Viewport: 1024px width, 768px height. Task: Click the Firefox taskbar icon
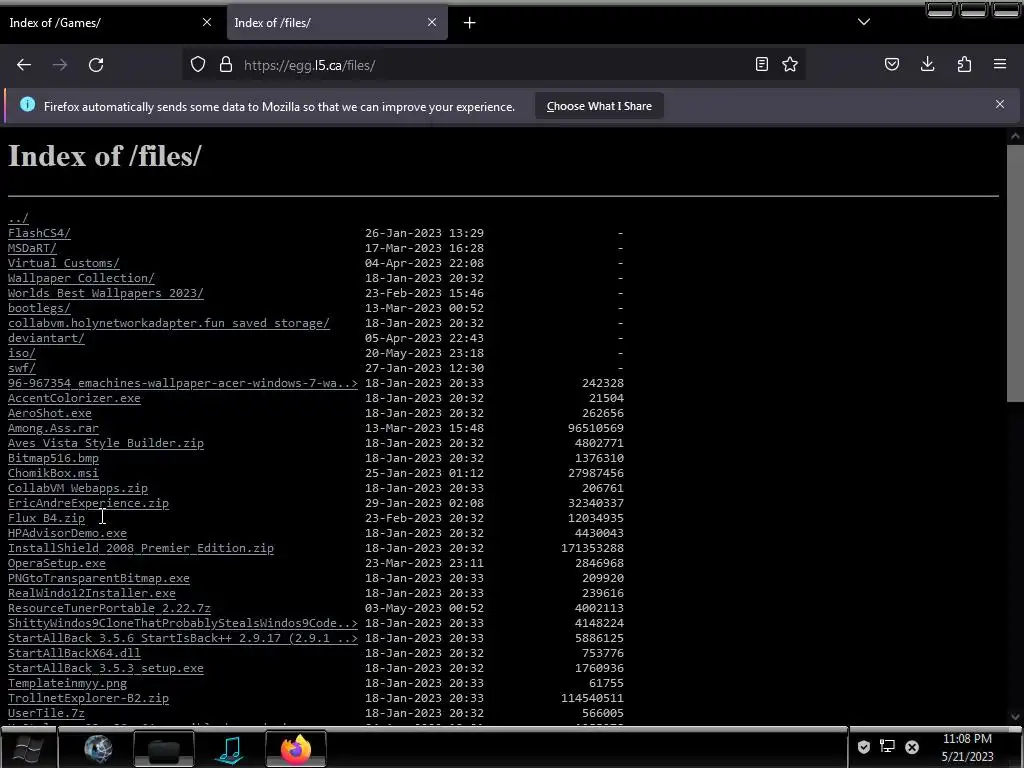296,749
